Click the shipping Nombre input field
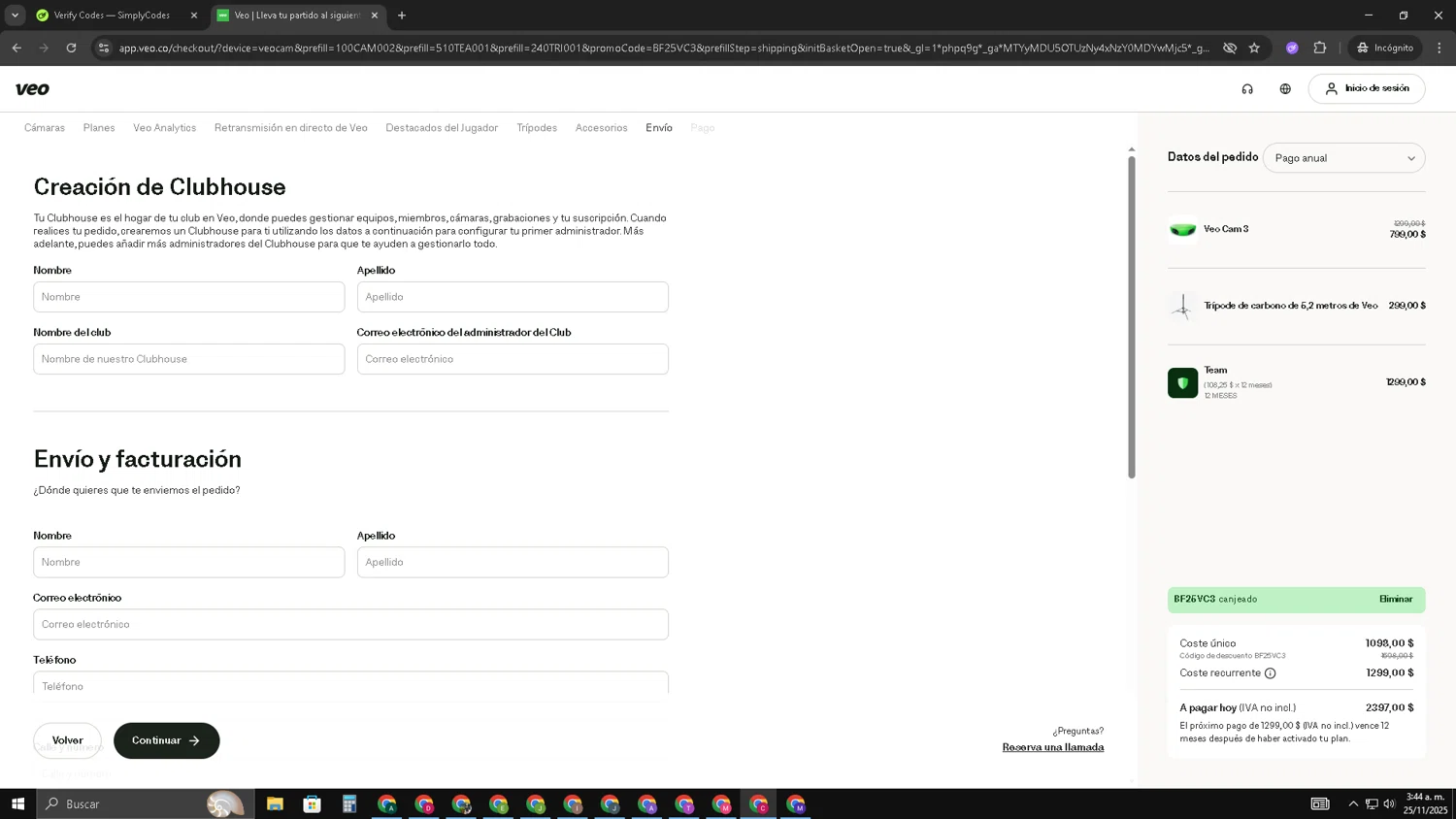The height and width of the screenshot is (819, 1456). [x=189, y=562]
